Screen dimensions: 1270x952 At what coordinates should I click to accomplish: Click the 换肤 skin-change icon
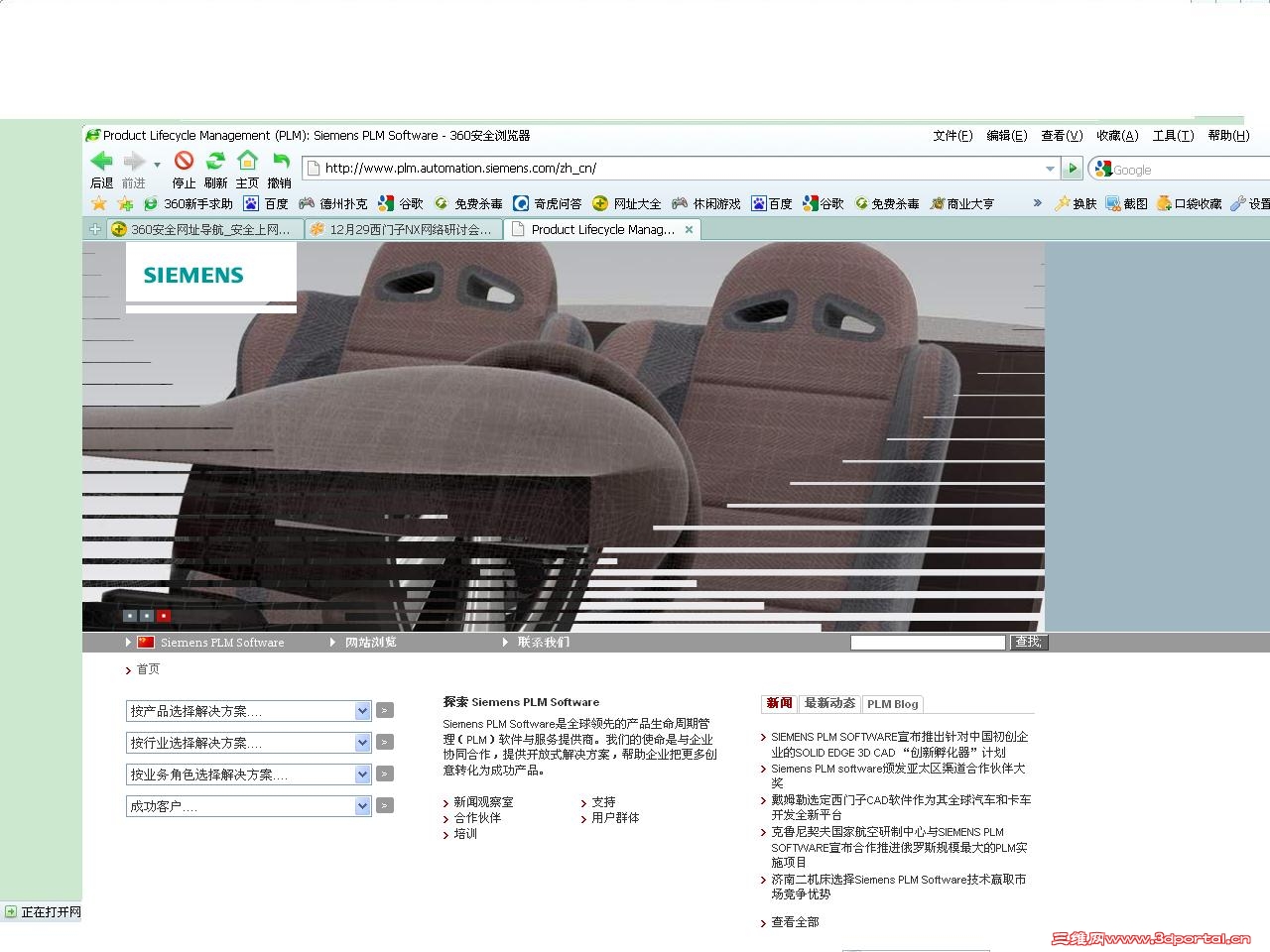click(1076, 203)
